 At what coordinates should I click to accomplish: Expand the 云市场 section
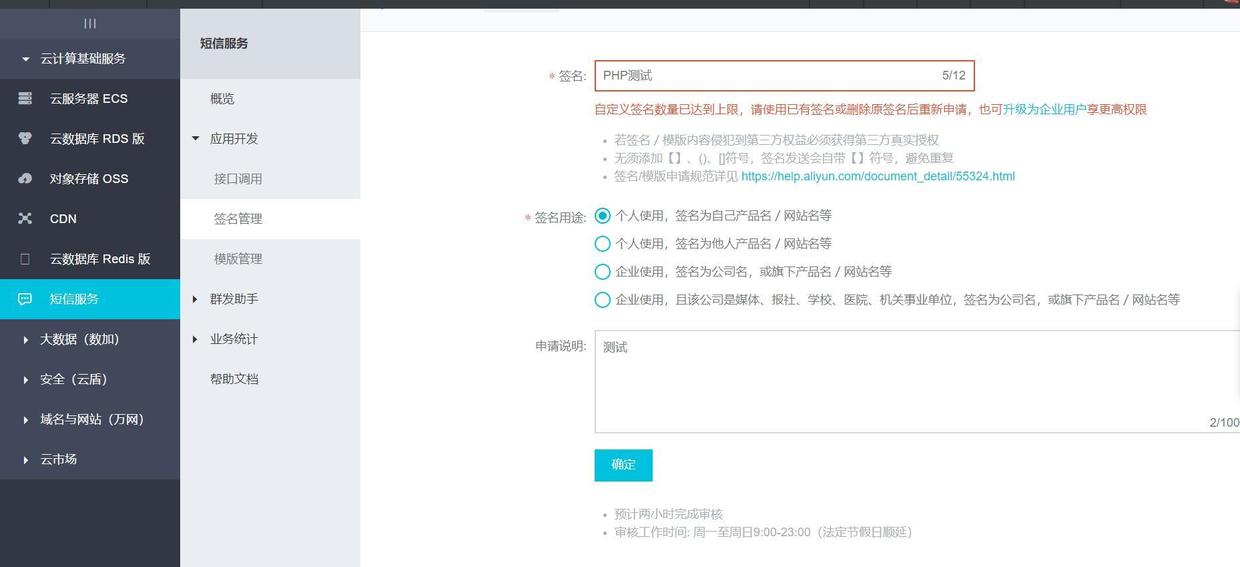click(26, 459)
